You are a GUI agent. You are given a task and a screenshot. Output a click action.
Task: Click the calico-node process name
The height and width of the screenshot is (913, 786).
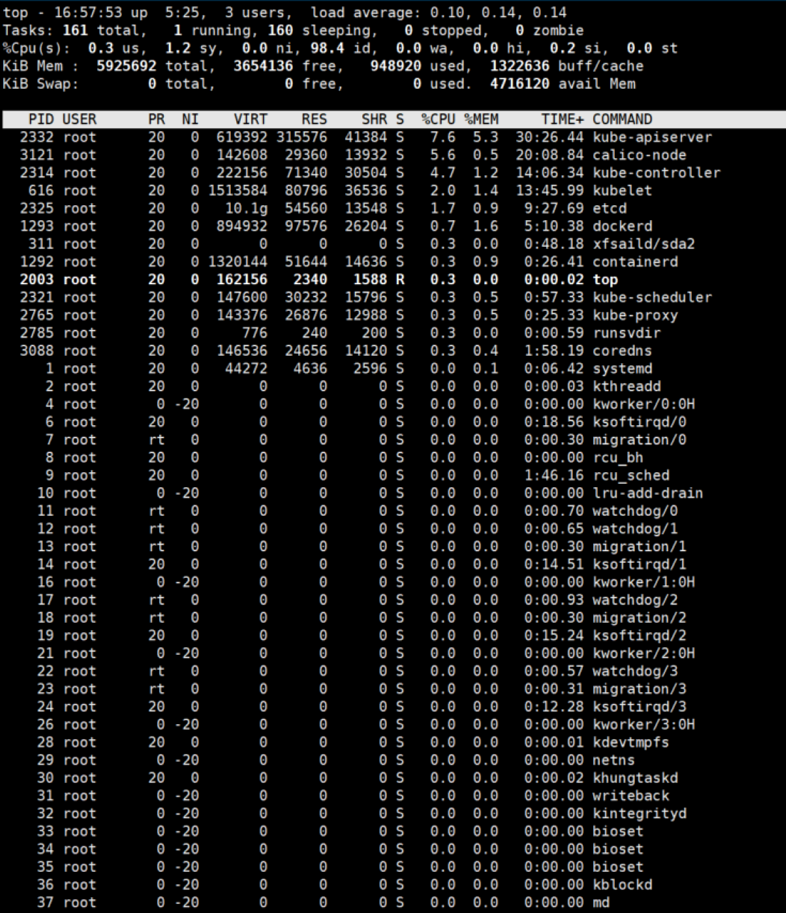point(639,155)
